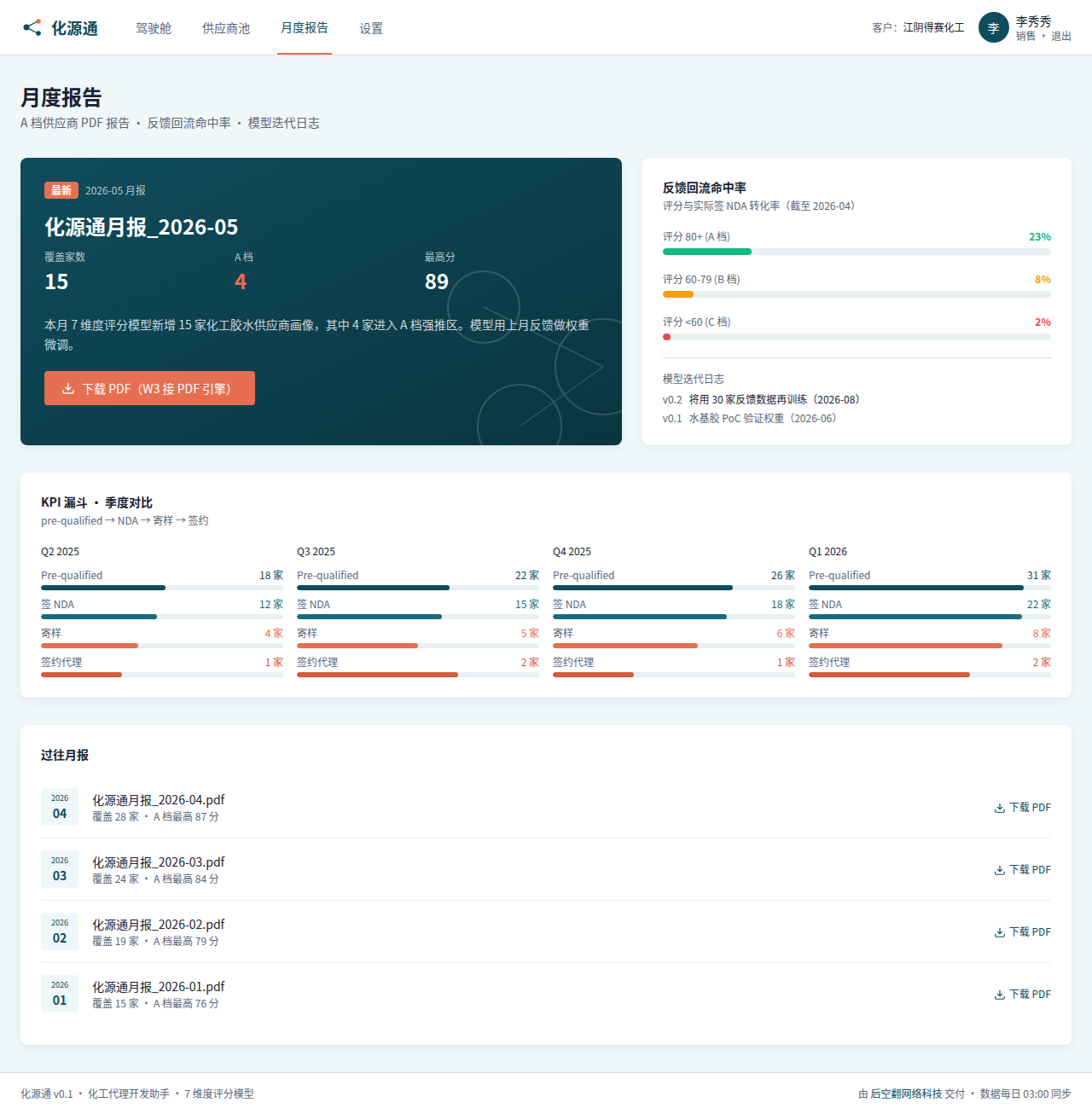Click the Q4 2025 签 NDA 18 家 value
This screenshot has height=1114, width=1092.
[783, 605]
